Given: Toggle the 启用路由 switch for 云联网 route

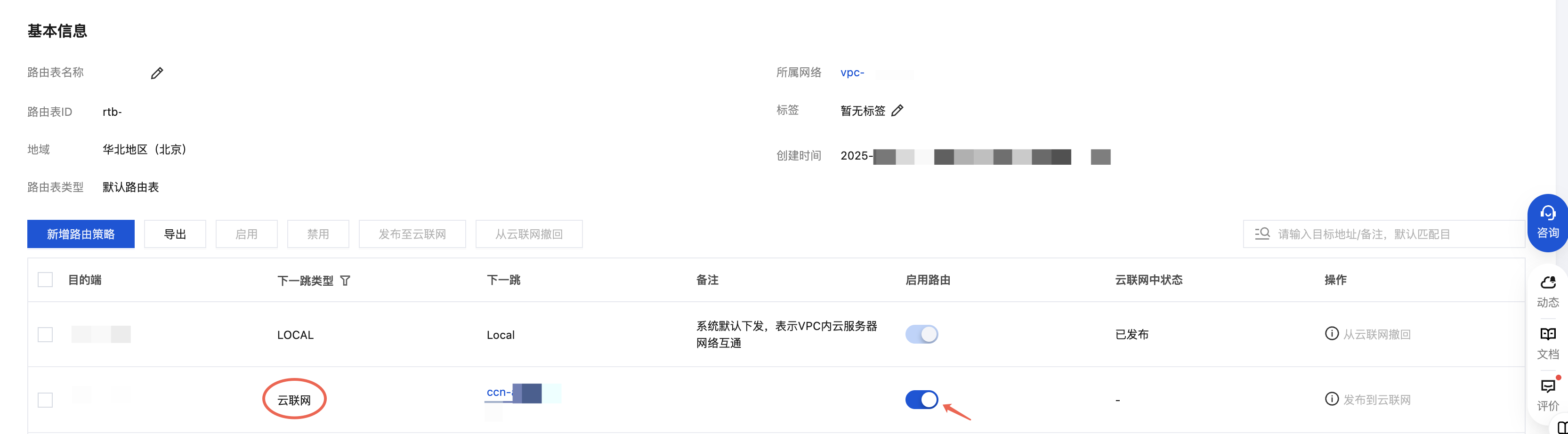Looking at the screenshot, I should click(921, 400).
